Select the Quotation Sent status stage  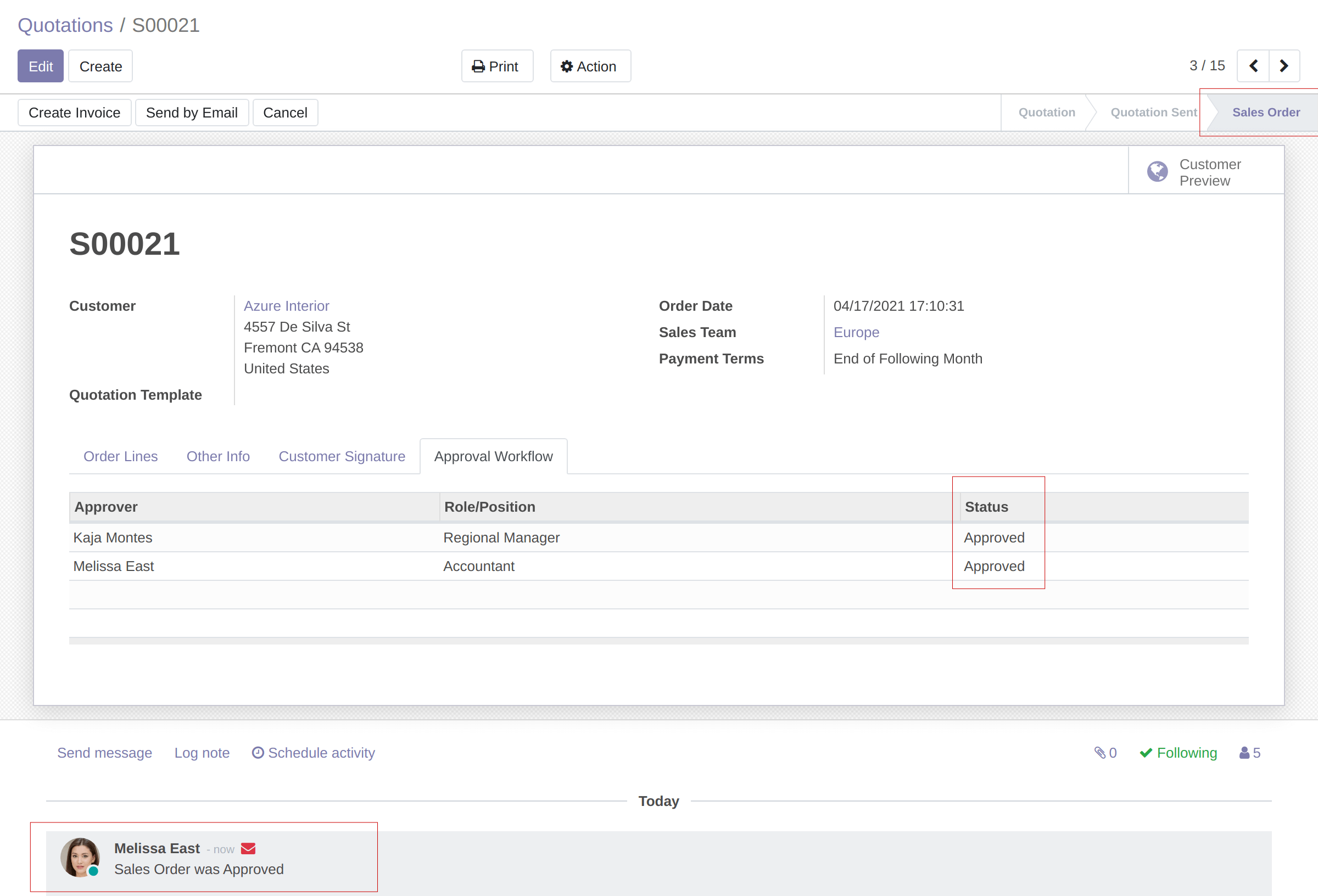click(x=1153, y=113)
